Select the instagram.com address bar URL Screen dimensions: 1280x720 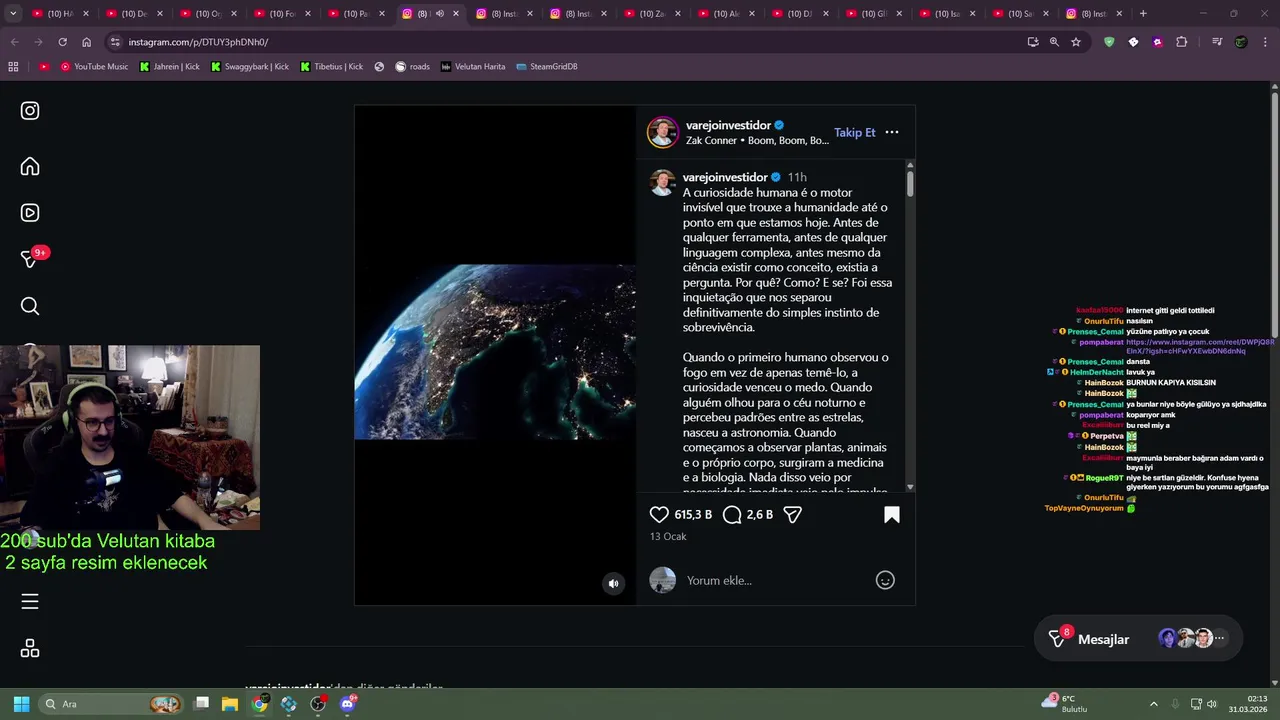(x=198, y=42)
